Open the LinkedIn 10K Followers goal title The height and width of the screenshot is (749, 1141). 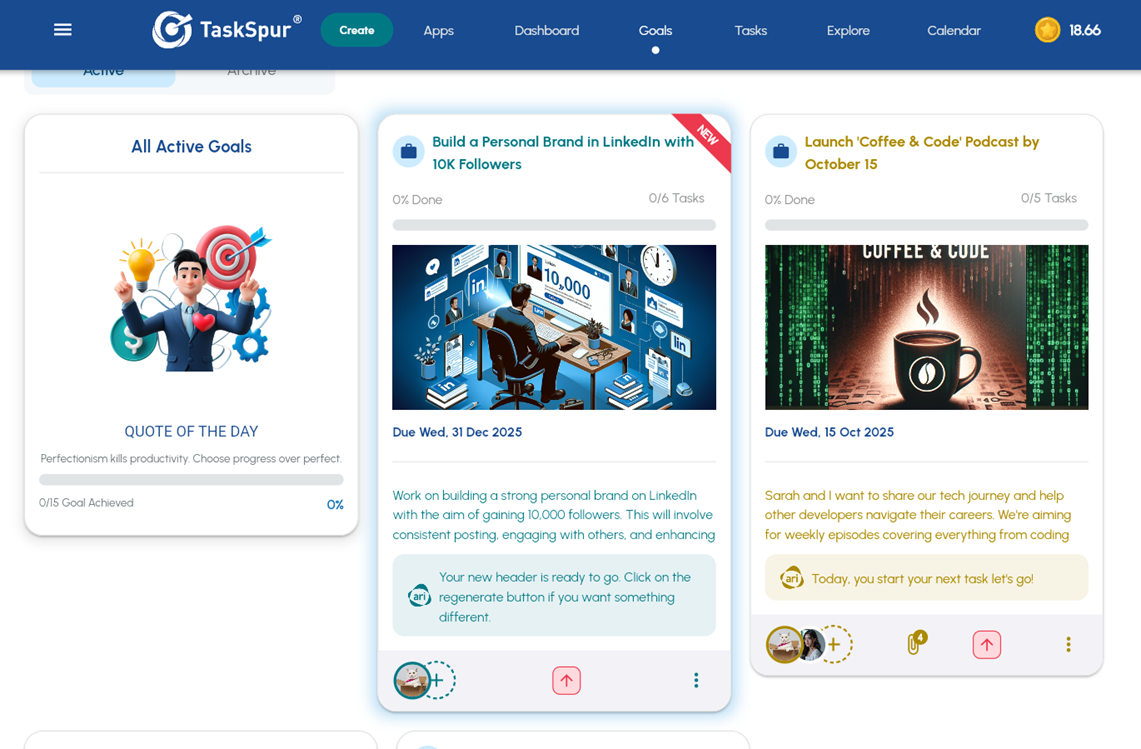pyautogui.click(x=562, y=153)
